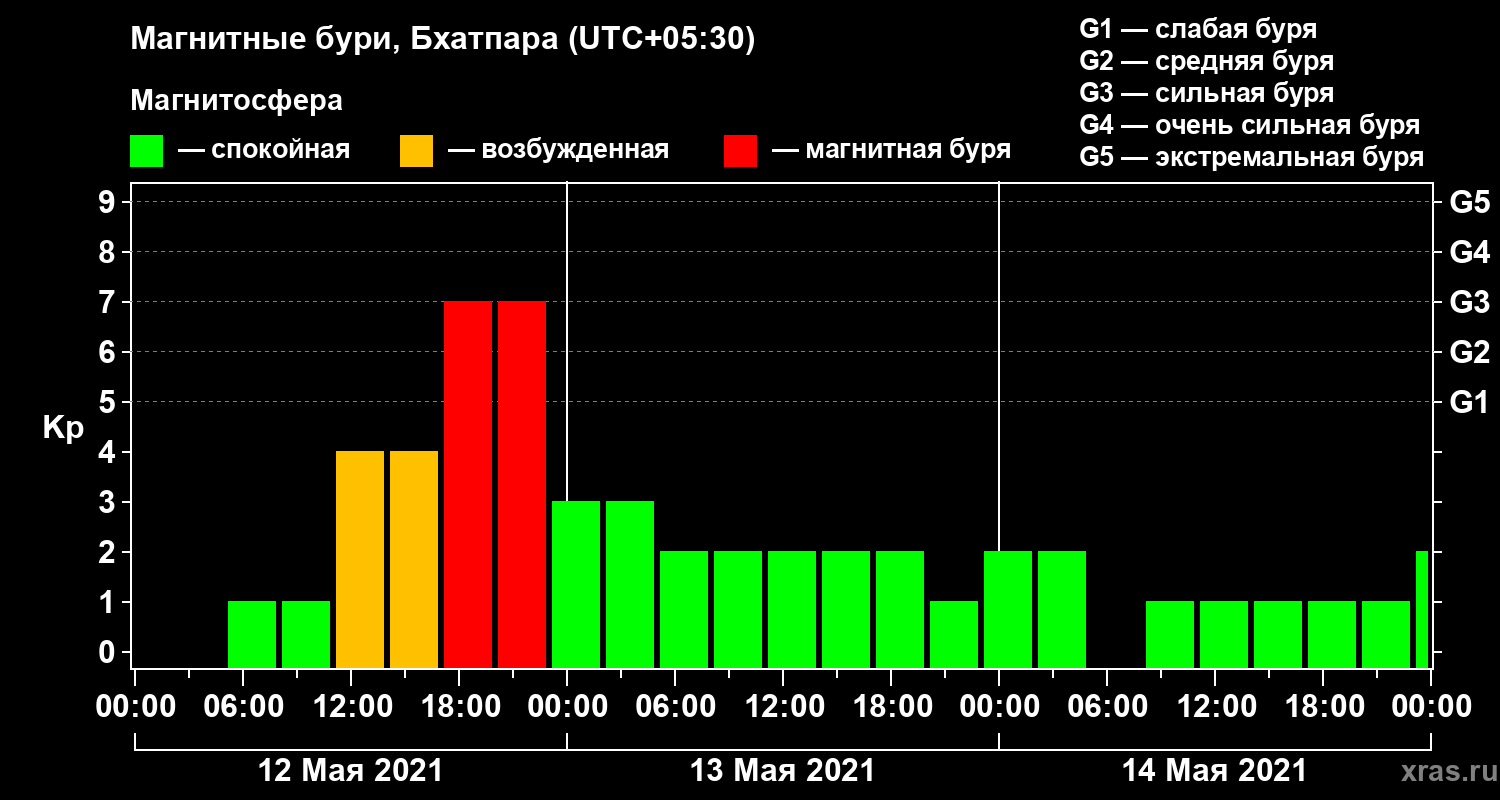This screenshot has width=1500, height=800.
Task: Click the green Kp 3 bar left of the 13 Мая divider
Action: [x=576, y=584]
